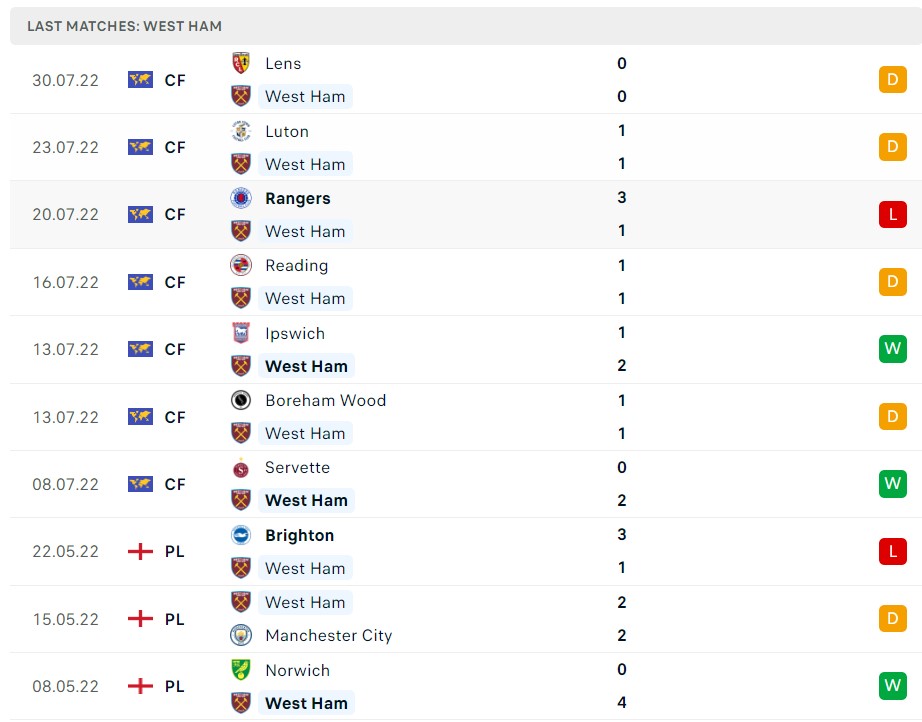This screenshot has width=922, height=722.
Task: Click the Manchester City crest icon
Action: pyautogui.click(x=240, y=635)
